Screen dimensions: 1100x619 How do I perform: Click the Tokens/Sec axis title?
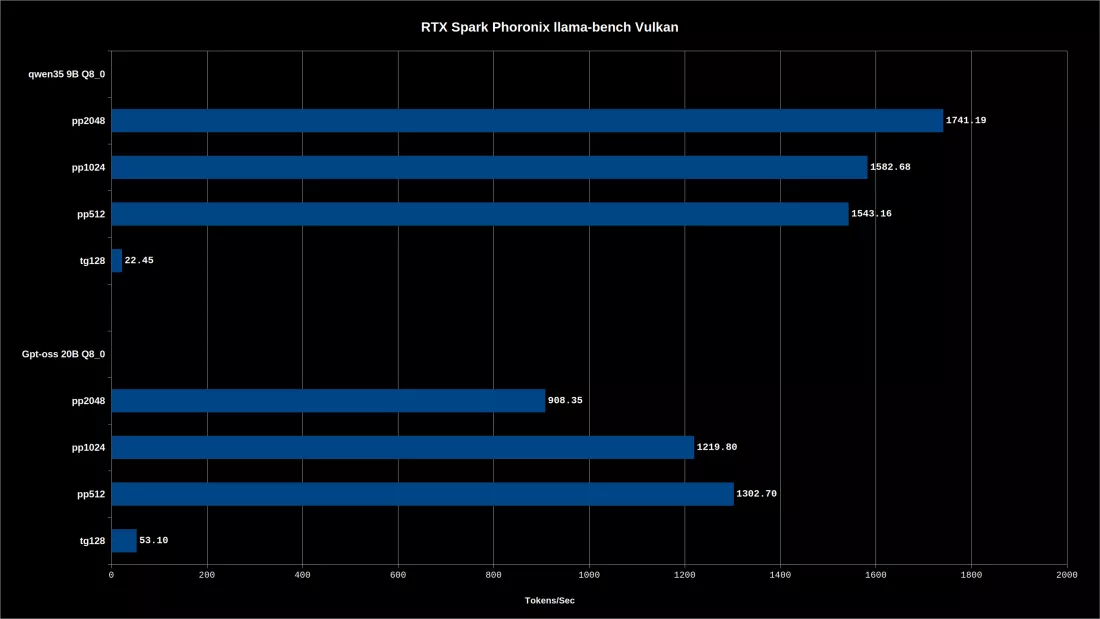(x=549, y=601)
